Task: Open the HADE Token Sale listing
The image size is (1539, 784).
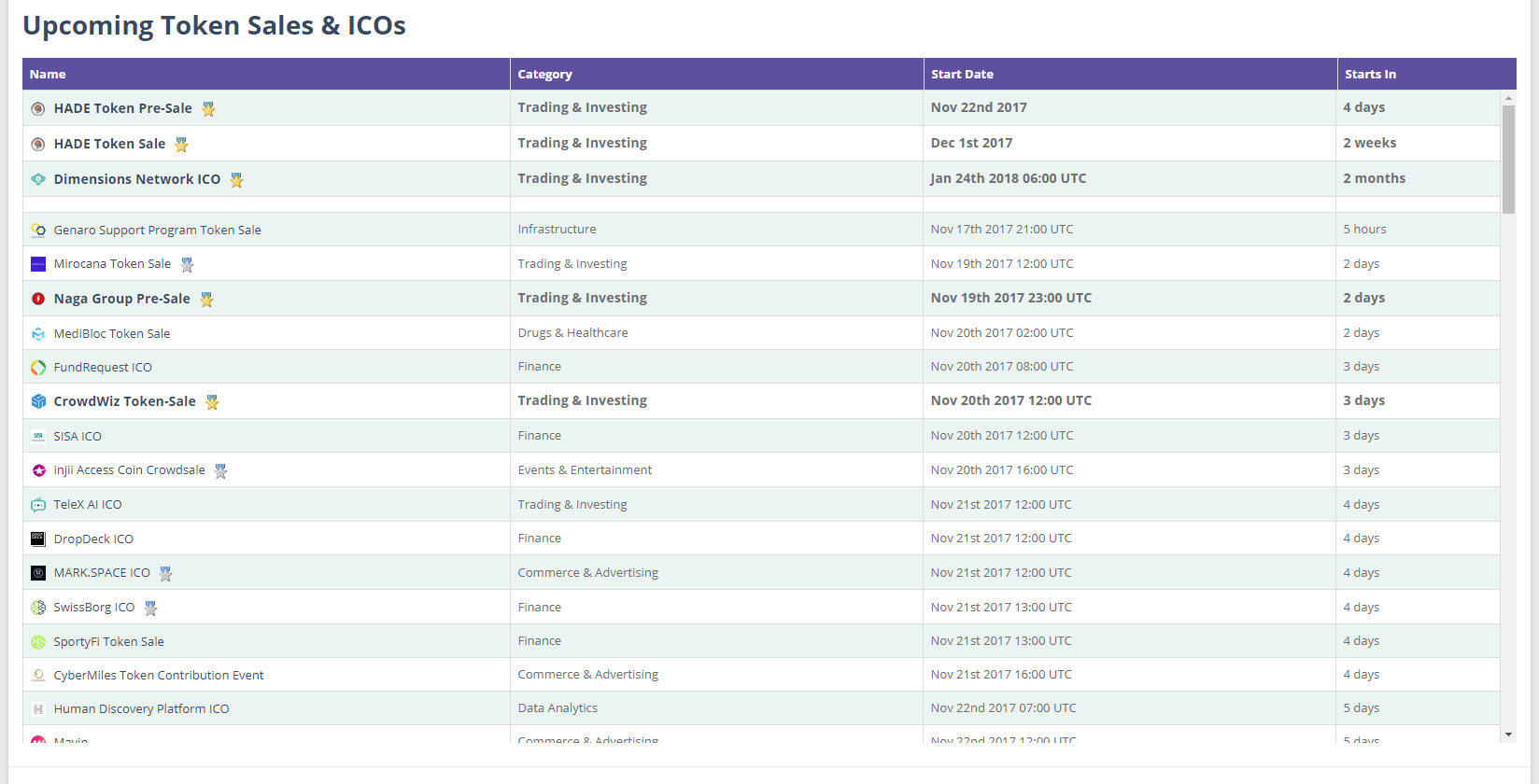Action: [x=109, y=144]
